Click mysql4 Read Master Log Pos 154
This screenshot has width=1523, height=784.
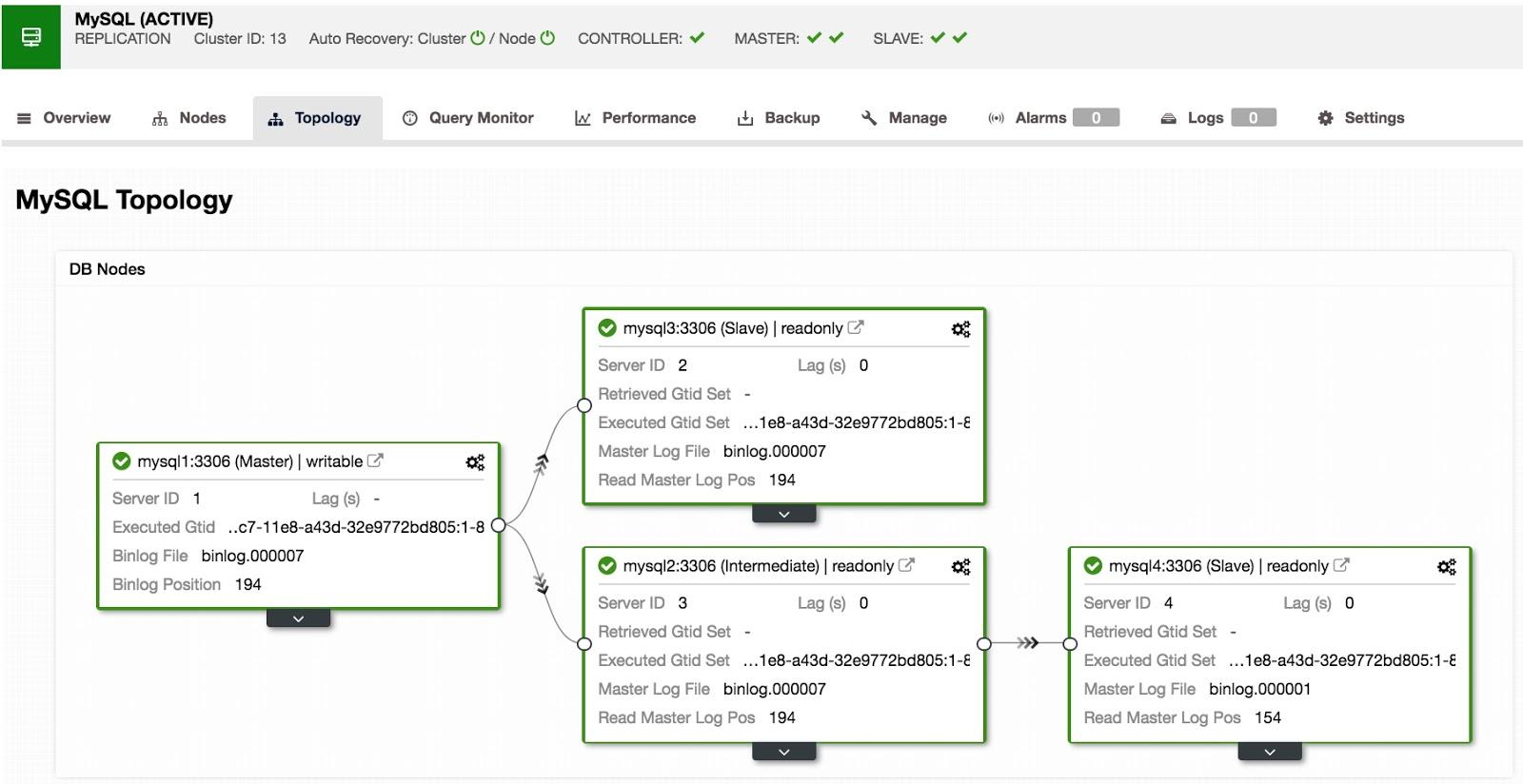(1268, 717)
